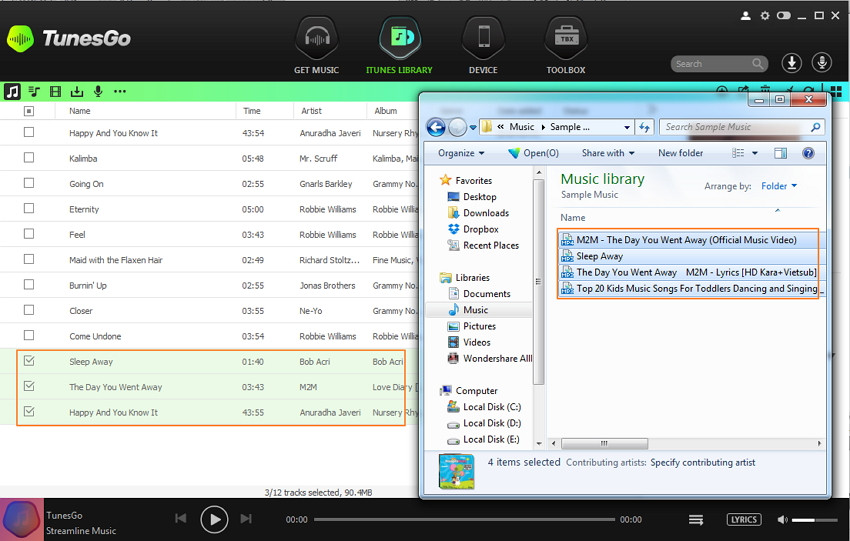The width and height of the screenshot is (850, 541).
Task: Open the more categories ellipsis
Action: [x=120, y=91]
